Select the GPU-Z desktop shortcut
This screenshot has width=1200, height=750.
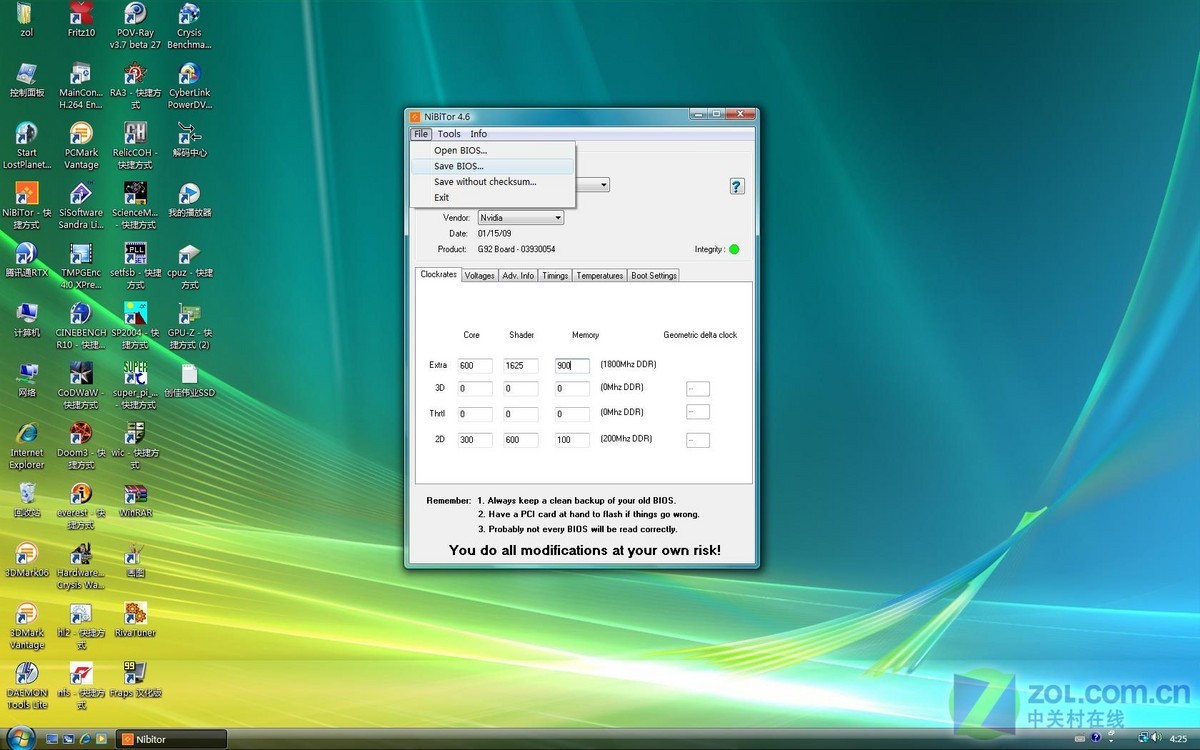click(189, 326)
